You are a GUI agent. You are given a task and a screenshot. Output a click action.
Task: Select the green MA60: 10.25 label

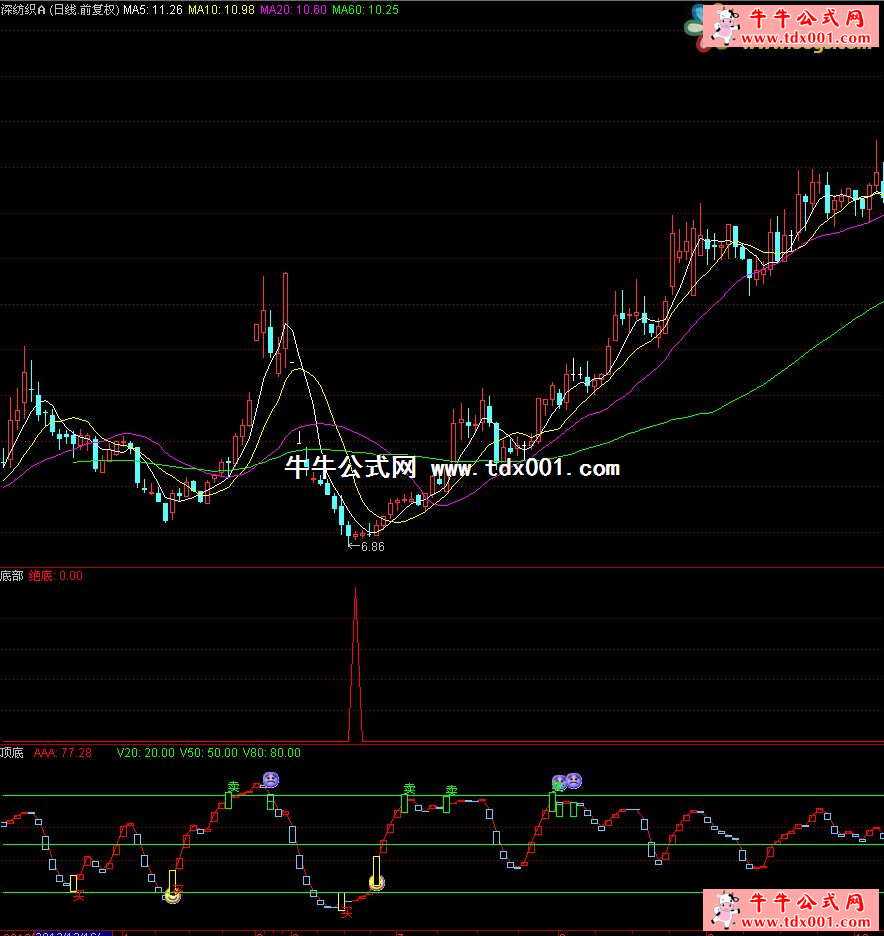click(365, 10)
